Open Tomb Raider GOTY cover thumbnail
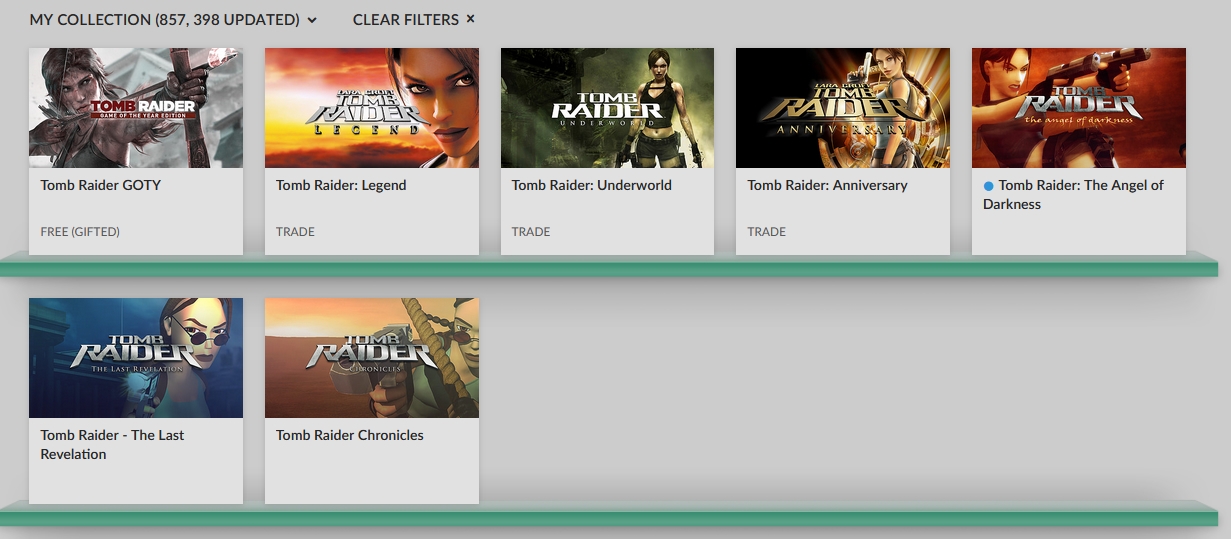 [x=136, y=108]
